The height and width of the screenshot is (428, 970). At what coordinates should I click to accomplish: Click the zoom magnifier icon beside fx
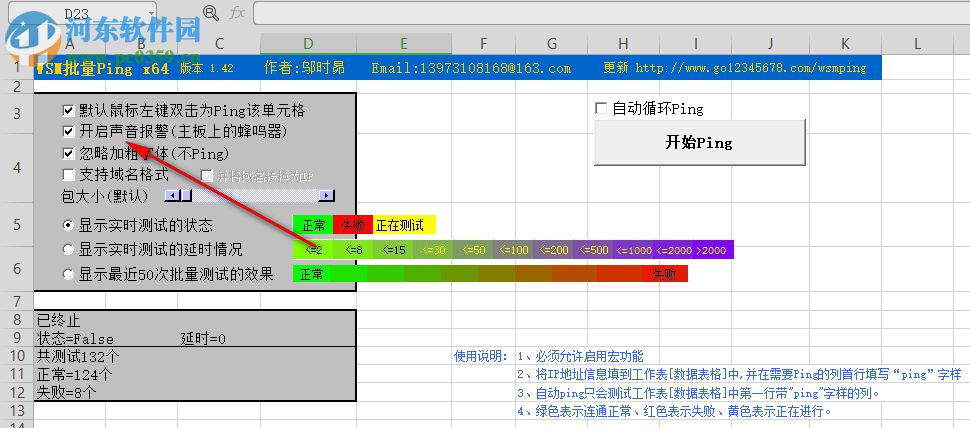(210, 13)
